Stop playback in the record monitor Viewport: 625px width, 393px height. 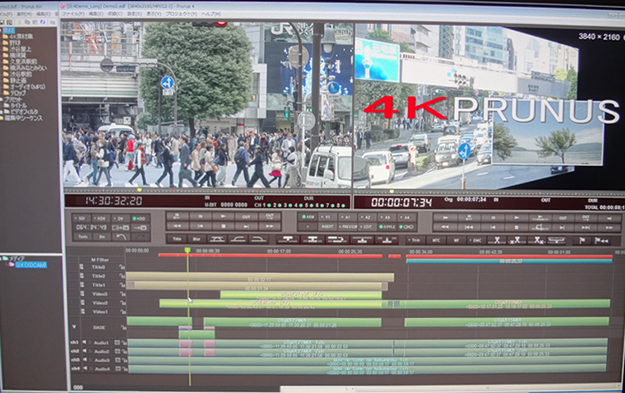click(516, 228)
